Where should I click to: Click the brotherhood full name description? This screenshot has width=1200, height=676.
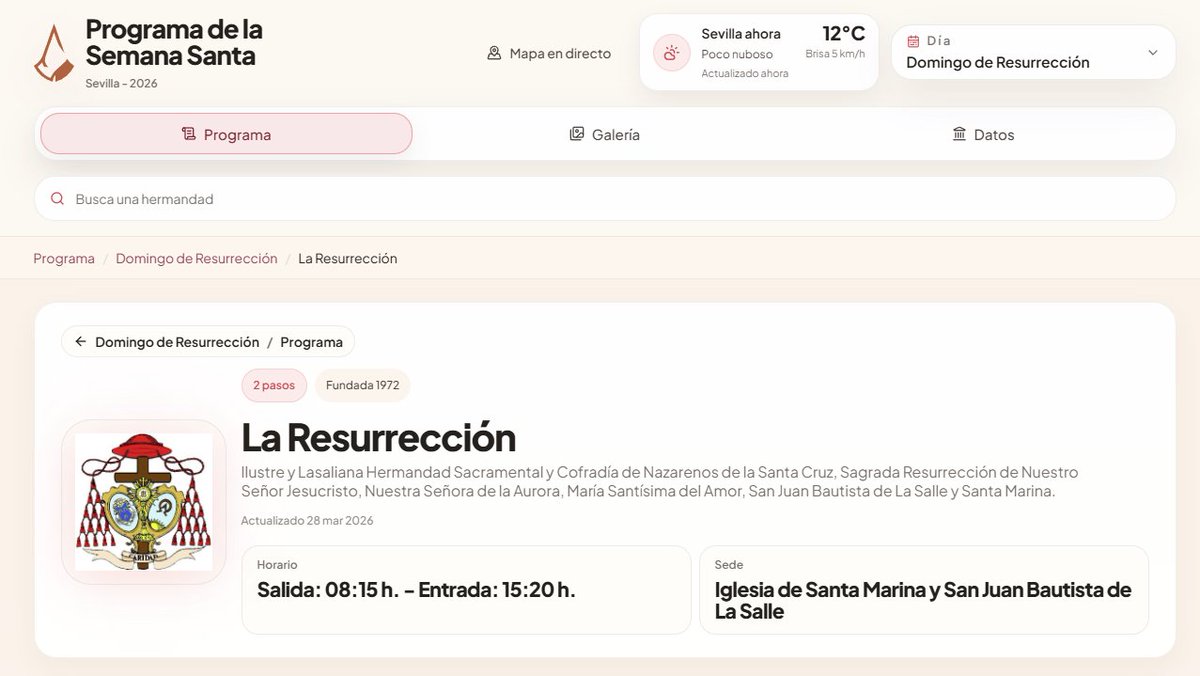pos(660,481)
